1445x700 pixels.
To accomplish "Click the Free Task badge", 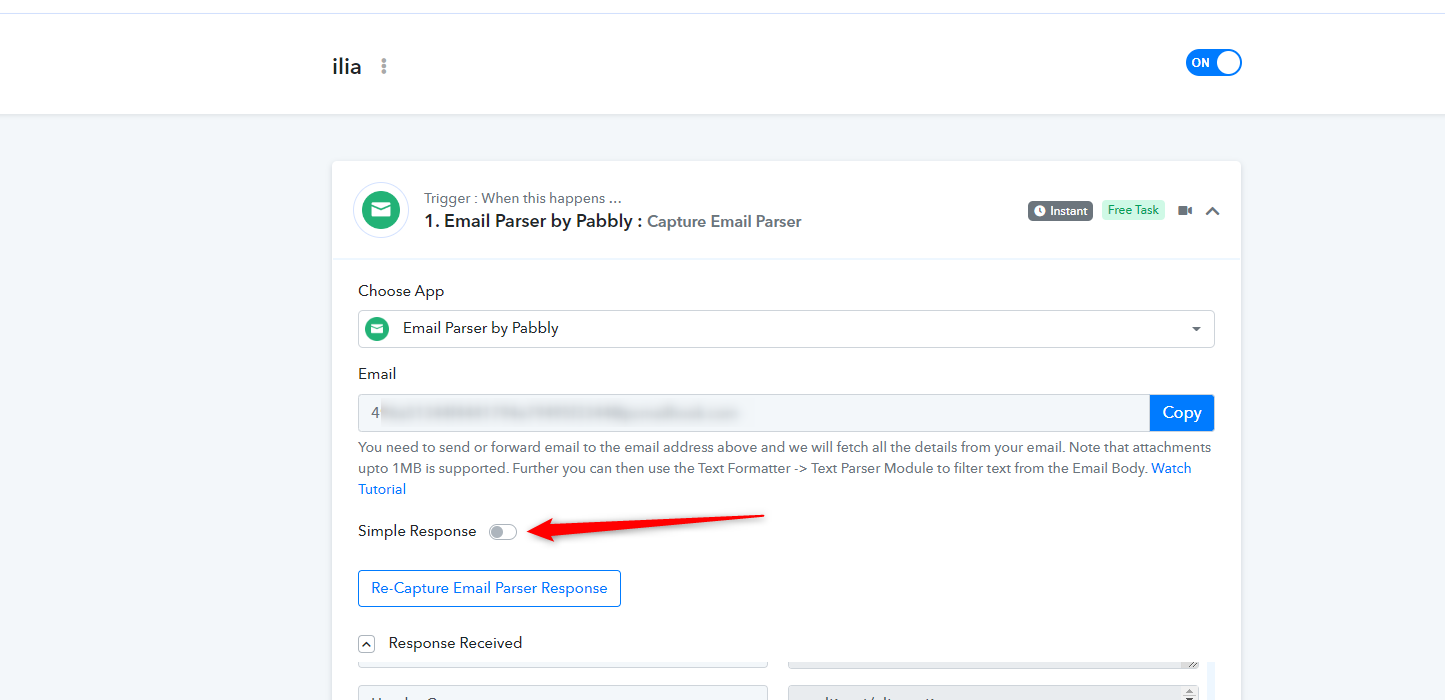I will click(1133, 210).
